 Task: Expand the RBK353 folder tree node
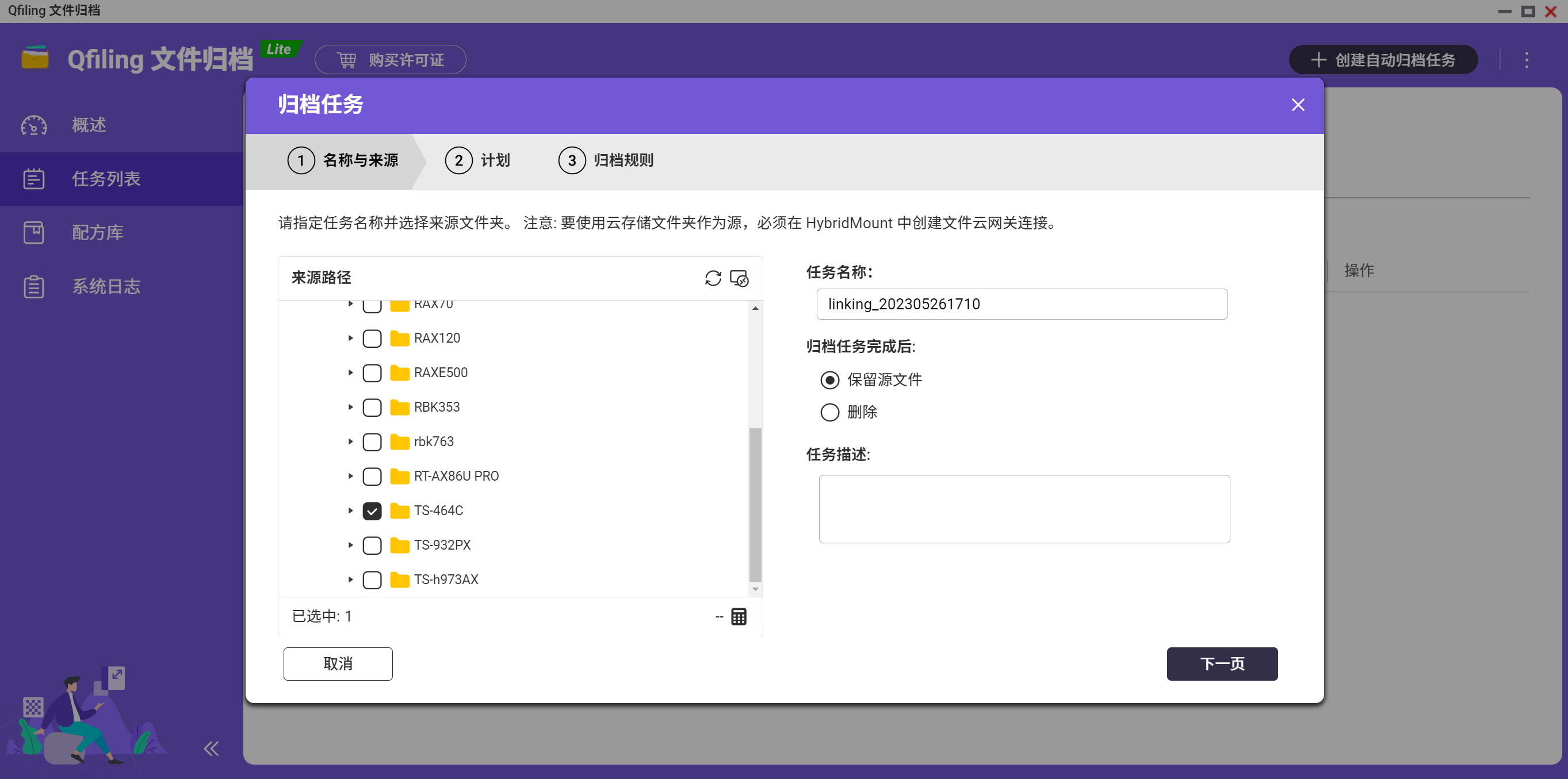pos(351,407)
